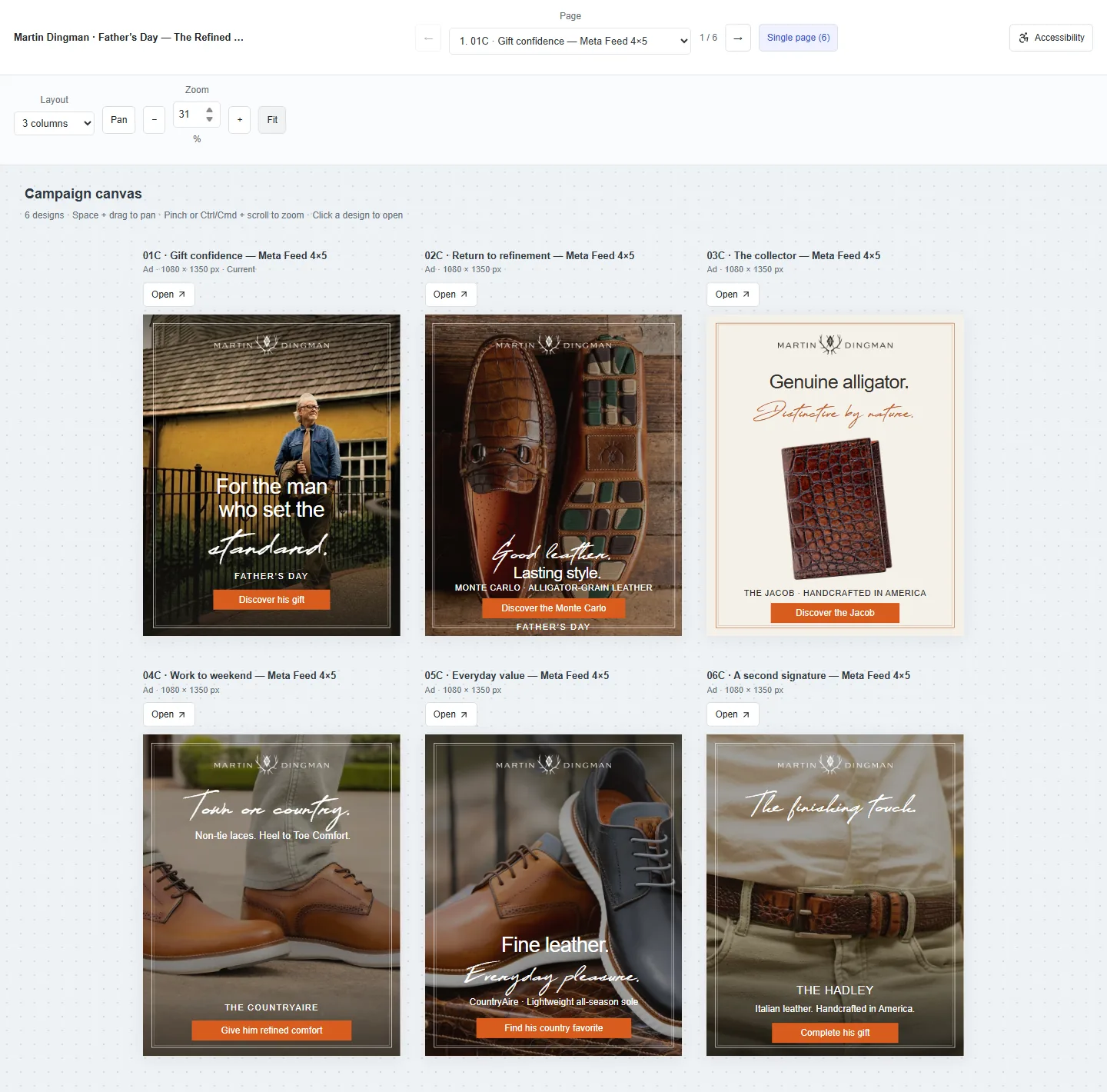The image size is (1107, 1092).
Task: Click the '05C · Everyday value' title
Action: (517, 675)
